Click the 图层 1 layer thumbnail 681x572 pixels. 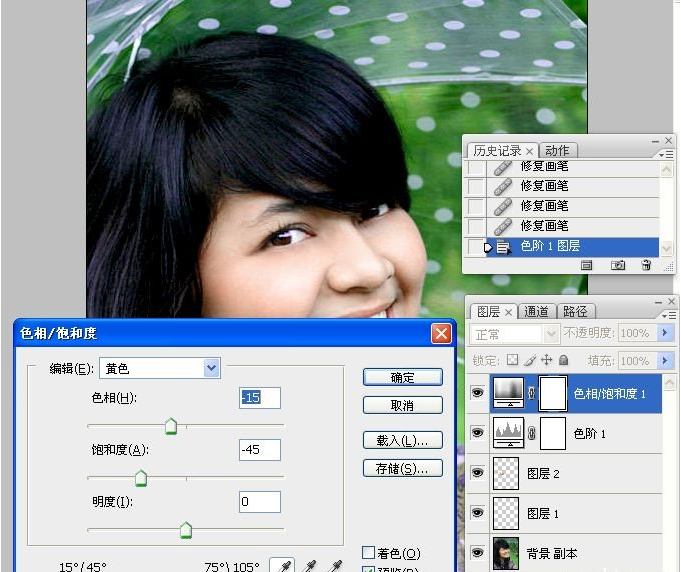[x=506, y=513]
